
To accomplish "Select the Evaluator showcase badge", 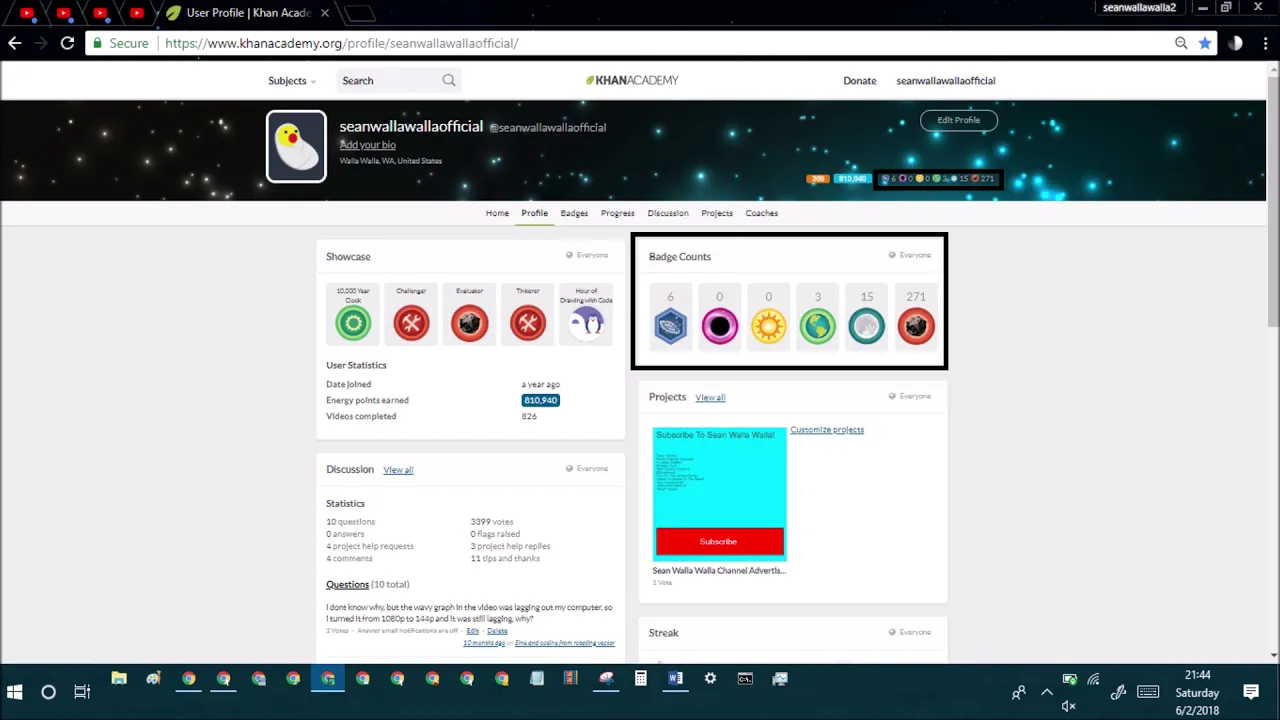I will (469, 315).
